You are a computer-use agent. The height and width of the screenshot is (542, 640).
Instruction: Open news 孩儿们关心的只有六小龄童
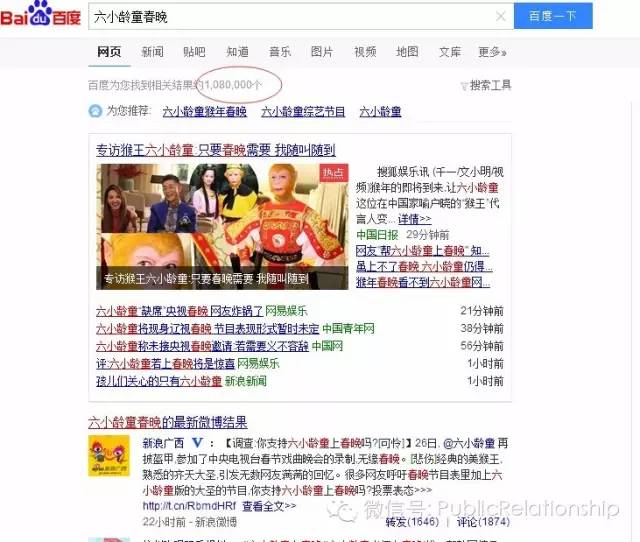pos(159,381)
